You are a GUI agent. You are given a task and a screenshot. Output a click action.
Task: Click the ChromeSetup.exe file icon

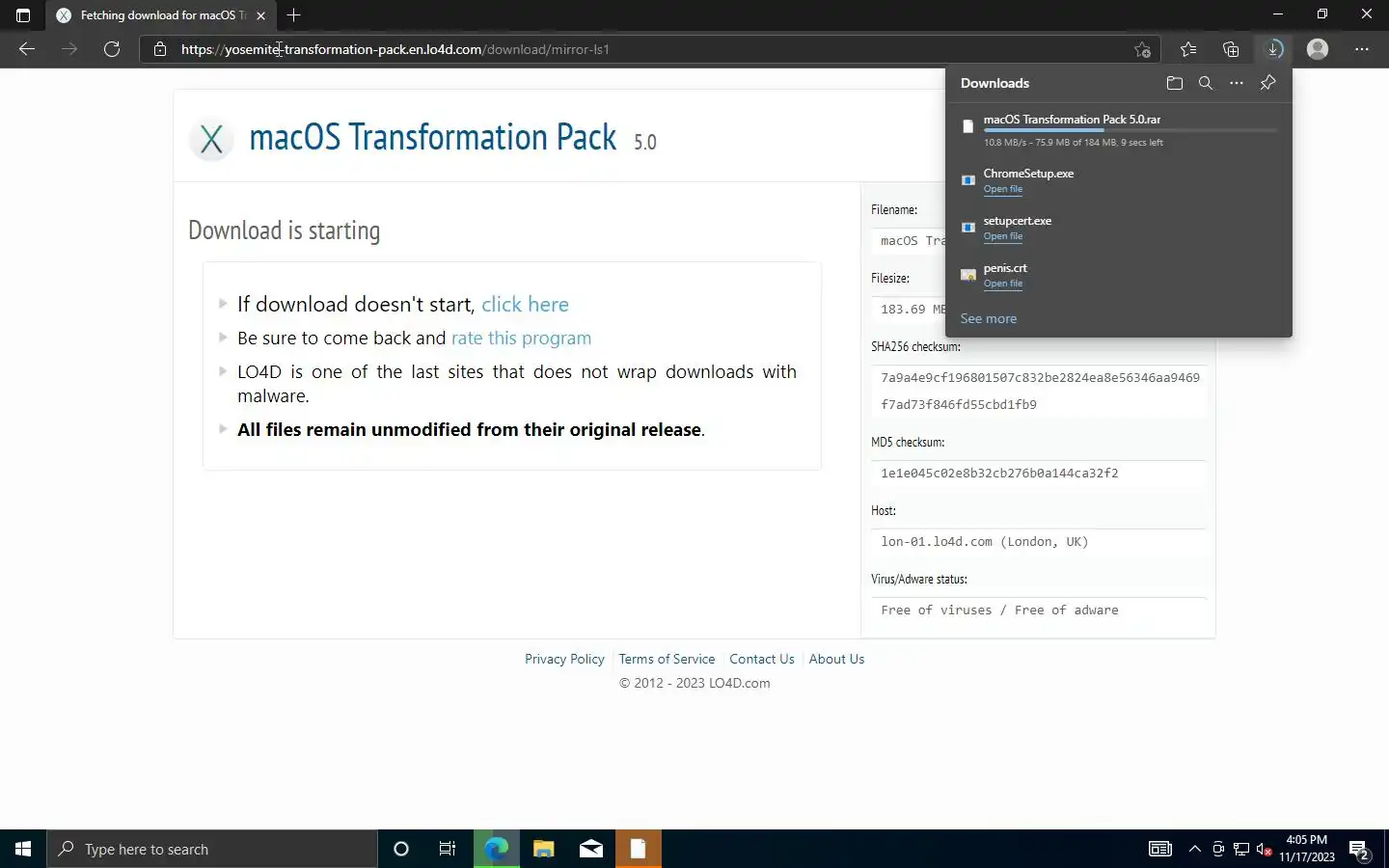(x=968, y=180)
